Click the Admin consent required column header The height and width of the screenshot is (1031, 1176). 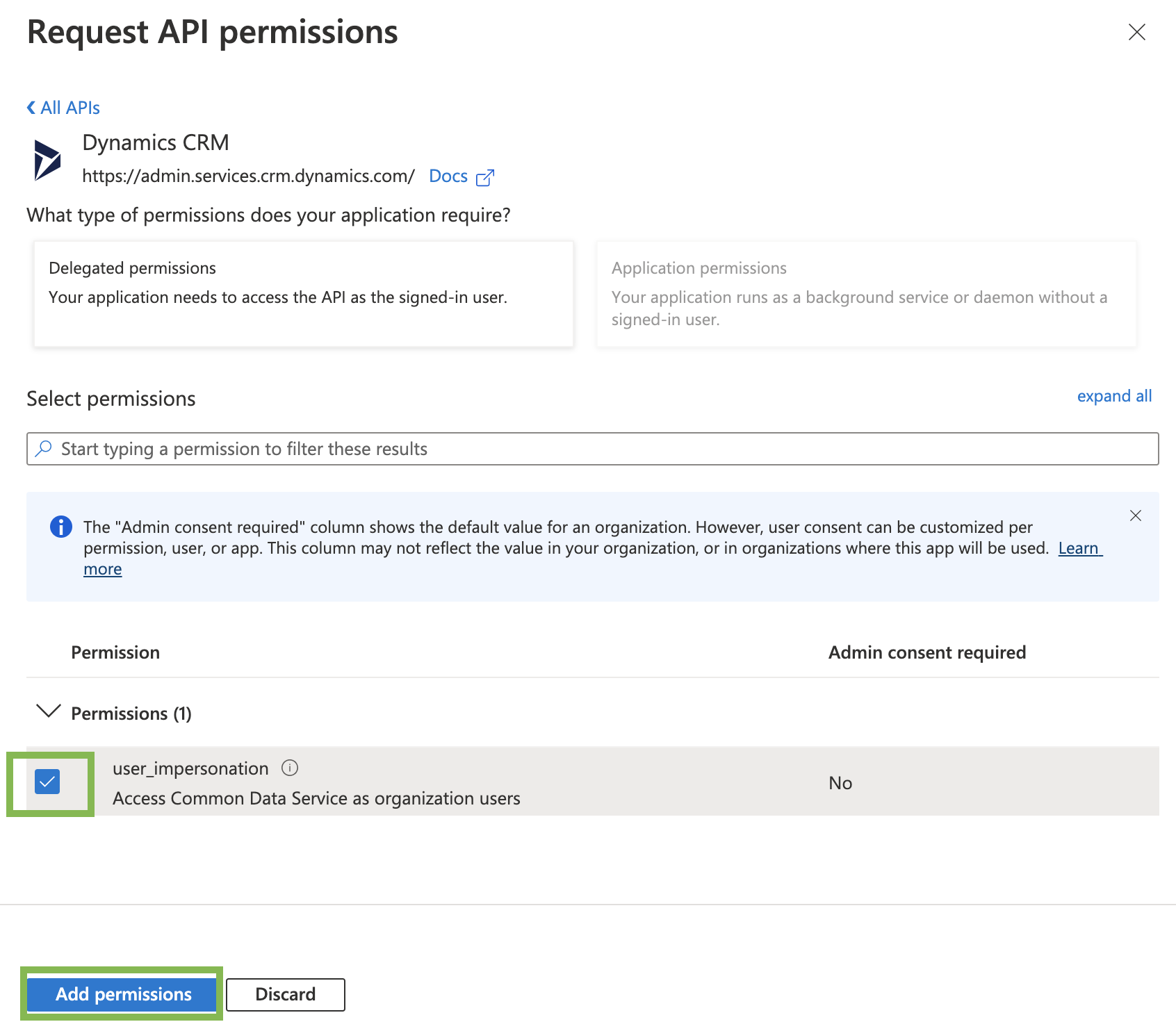[x=926, y=652]
